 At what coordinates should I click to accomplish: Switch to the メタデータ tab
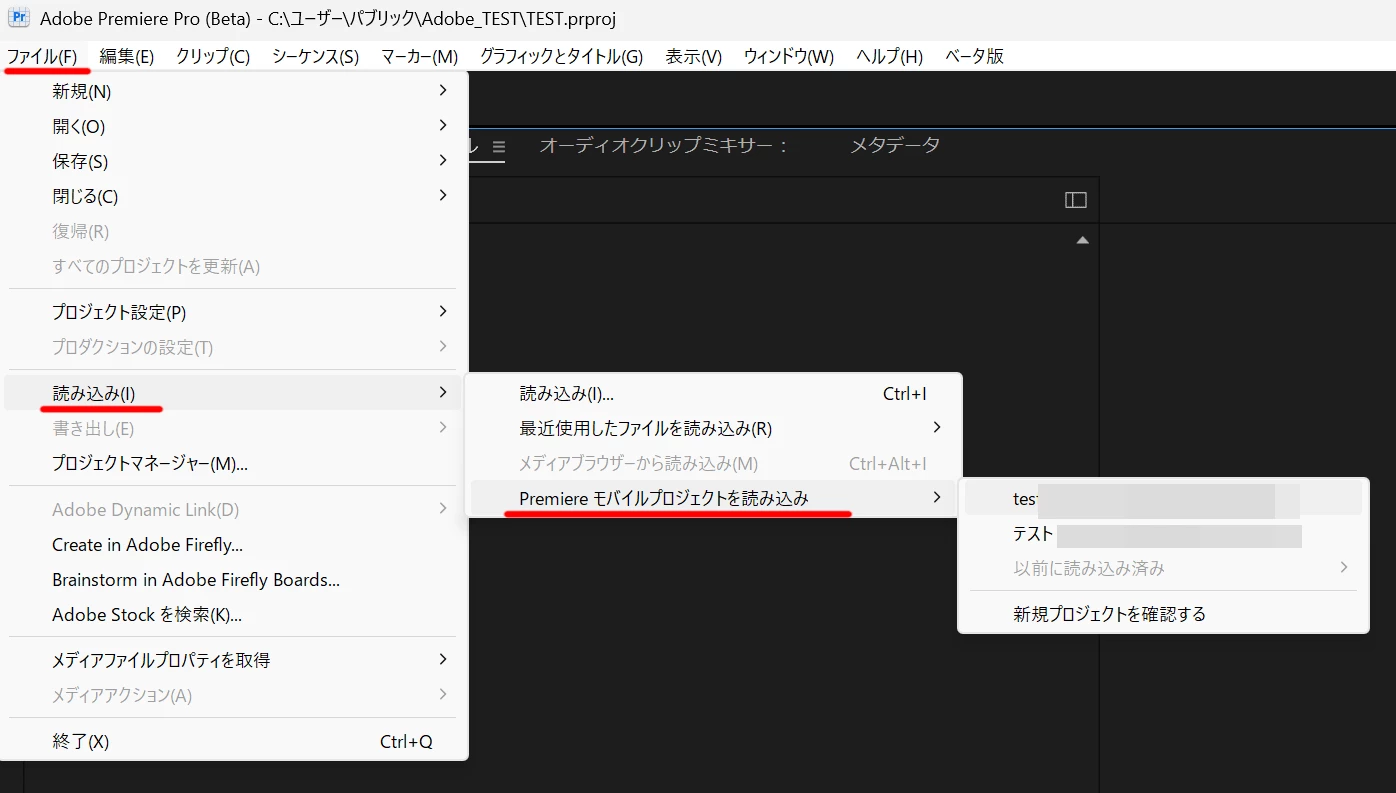tap(895, 146)
